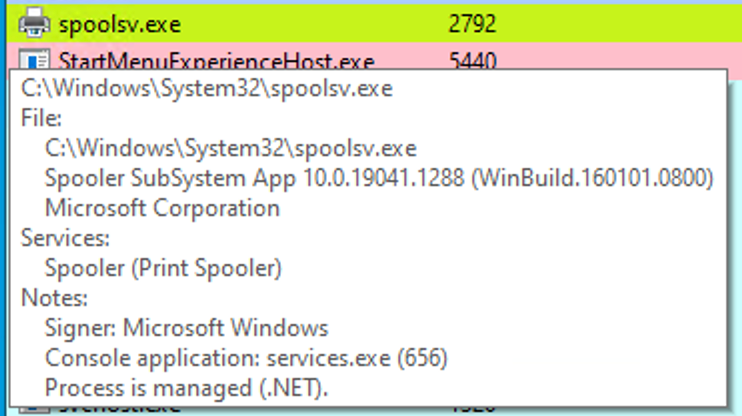742x416 pixels.
Task: Click the Spooler SubSystem App version line
Action: pyautogui.click(x=378, y=178)
